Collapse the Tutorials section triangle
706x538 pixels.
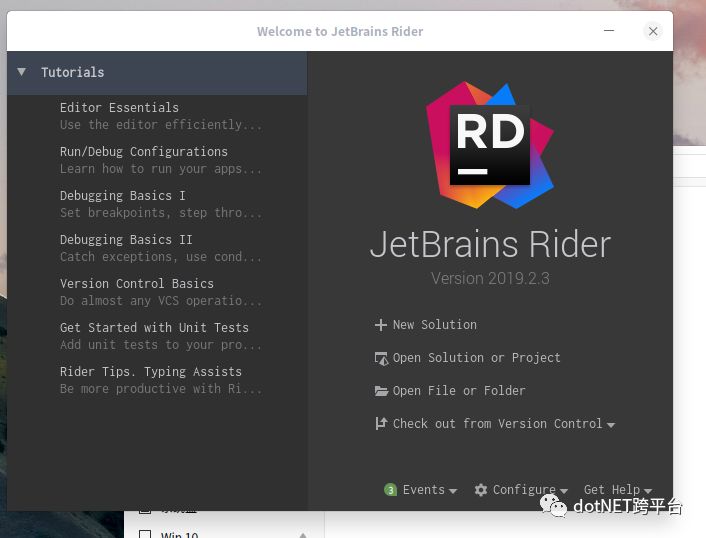click(x=21, y=72)
